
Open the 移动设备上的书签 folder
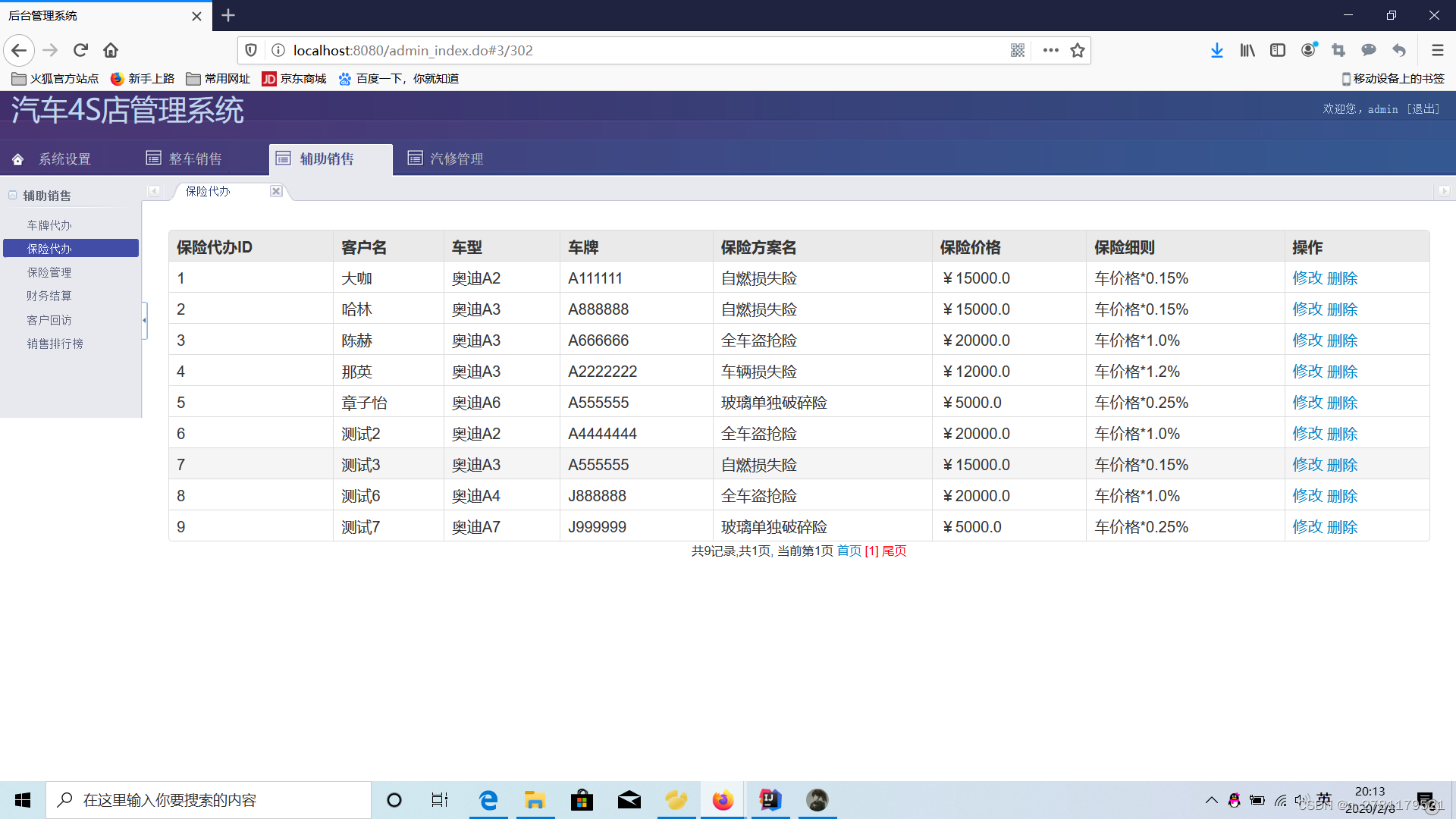click(x=1393, y=79)
